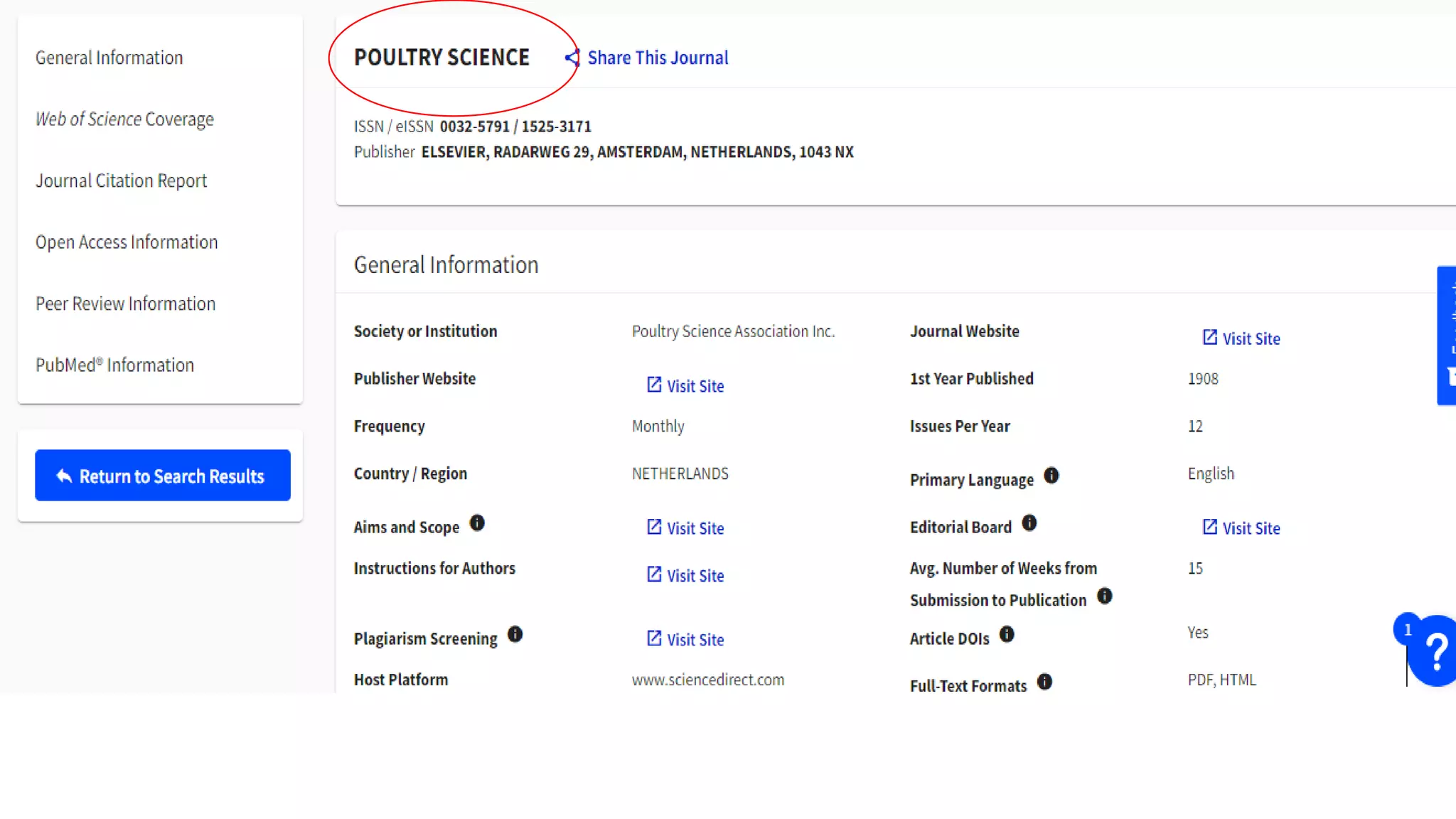1456x819 pixels.
Task: Visit the Publisher Website link
Action: click(686, 386)
